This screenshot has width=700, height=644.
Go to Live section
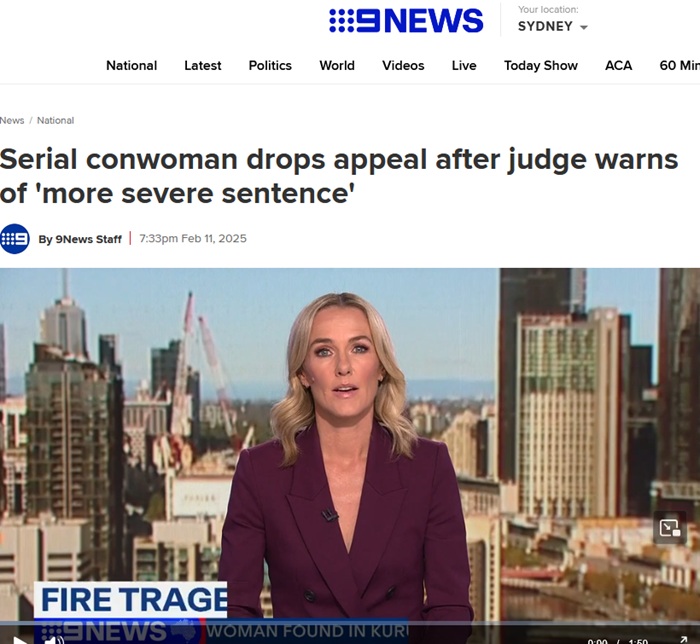click(464, 66)
